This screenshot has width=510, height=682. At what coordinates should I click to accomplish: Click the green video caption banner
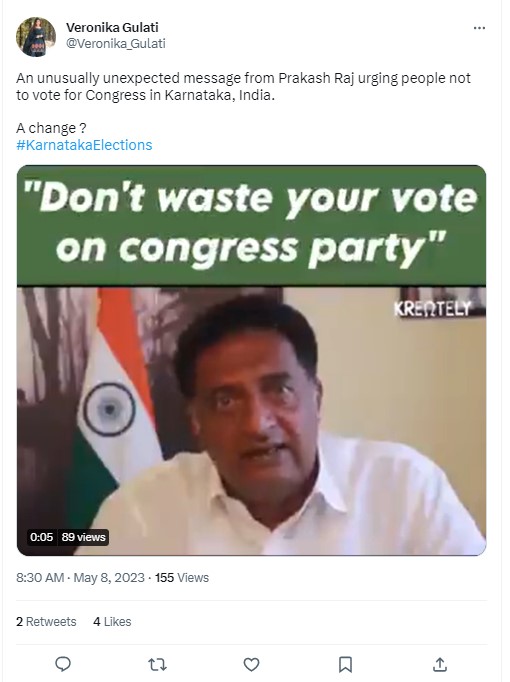pyautogui.click(x=251, y=225)
